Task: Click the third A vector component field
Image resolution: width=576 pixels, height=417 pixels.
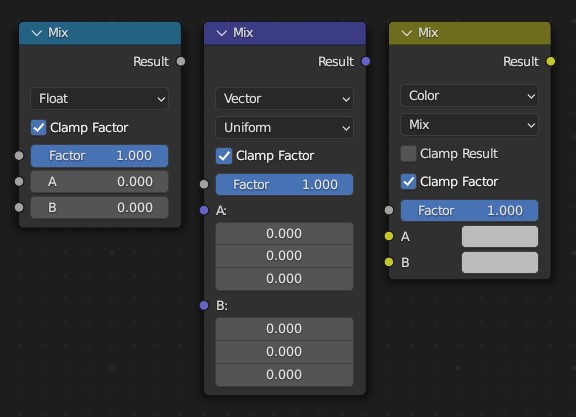Action: (x=284, y=278)
